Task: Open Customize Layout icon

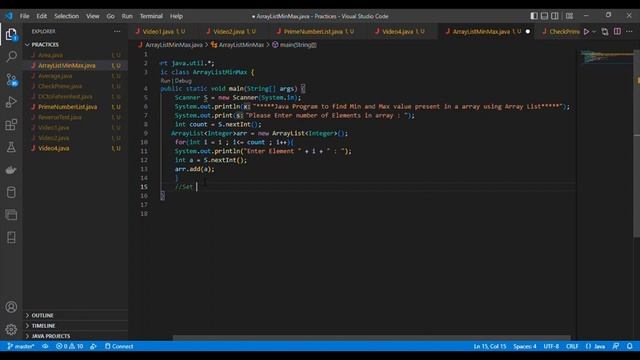Action: point(569,16)
